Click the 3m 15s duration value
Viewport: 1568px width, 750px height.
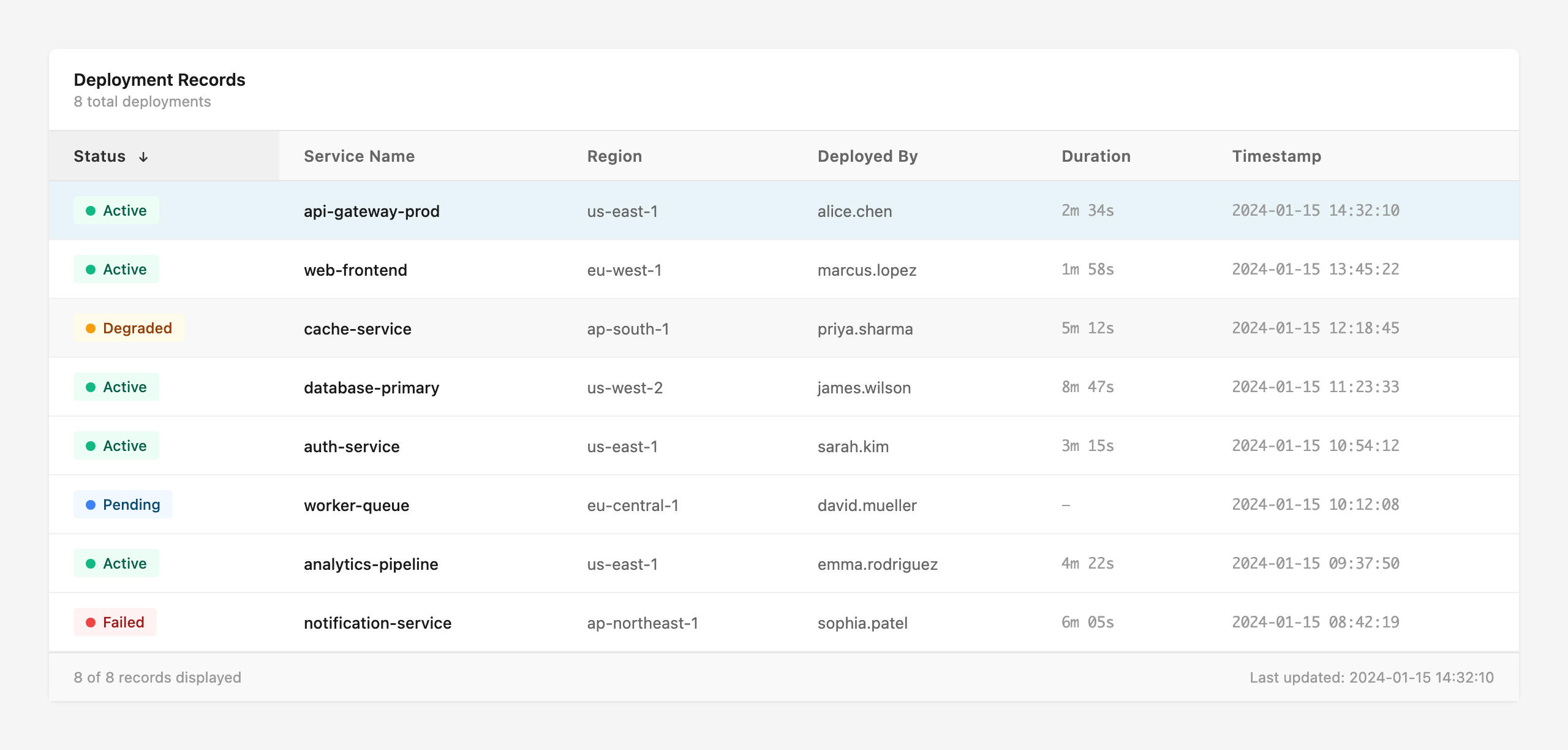point(1088,445)
